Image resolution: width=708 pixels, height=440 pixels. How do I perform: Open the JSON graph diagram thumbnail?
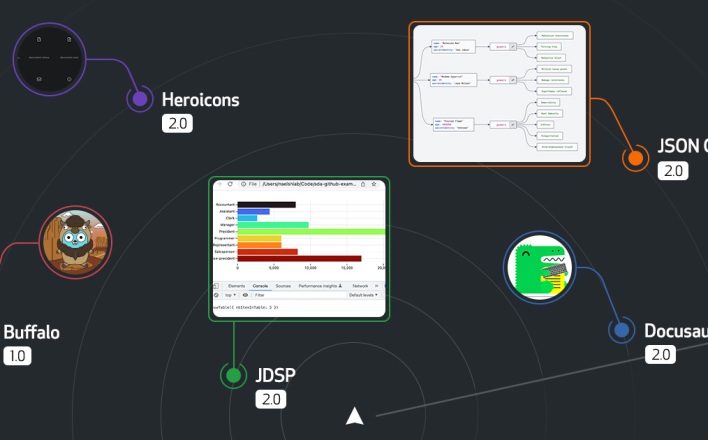pos(499,94)
